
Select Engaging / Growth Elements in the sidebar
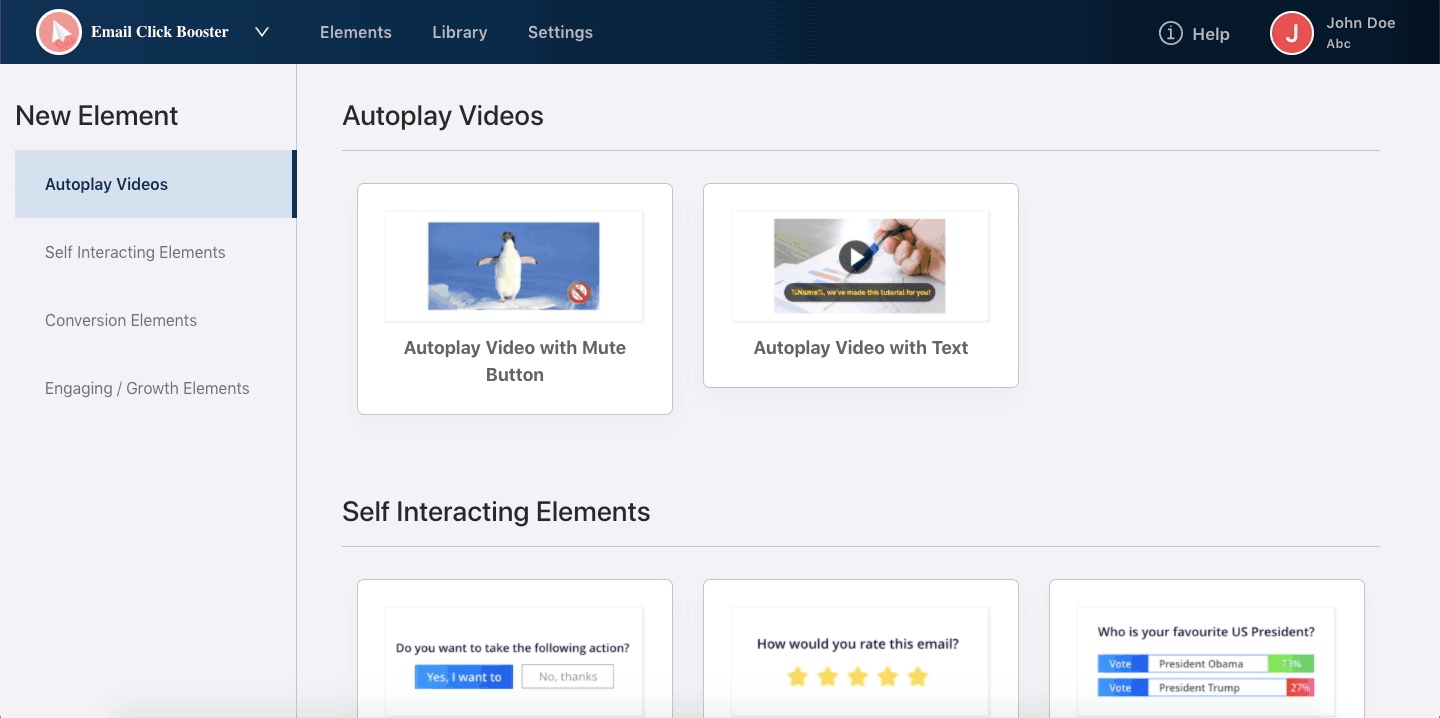147,388
